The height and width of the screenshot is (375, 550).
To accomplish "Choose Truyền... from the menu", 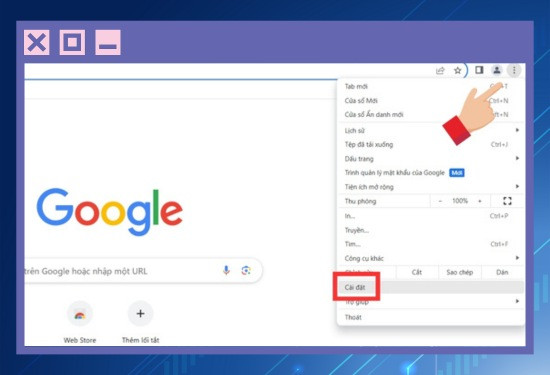I will click(x=431, y=230).
